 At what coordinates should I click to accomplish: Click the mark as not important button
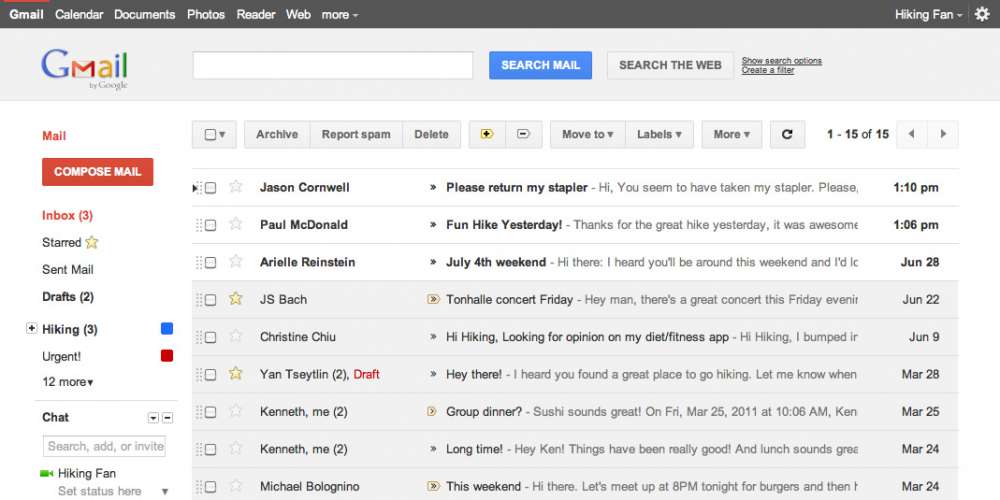click(524, 135)
